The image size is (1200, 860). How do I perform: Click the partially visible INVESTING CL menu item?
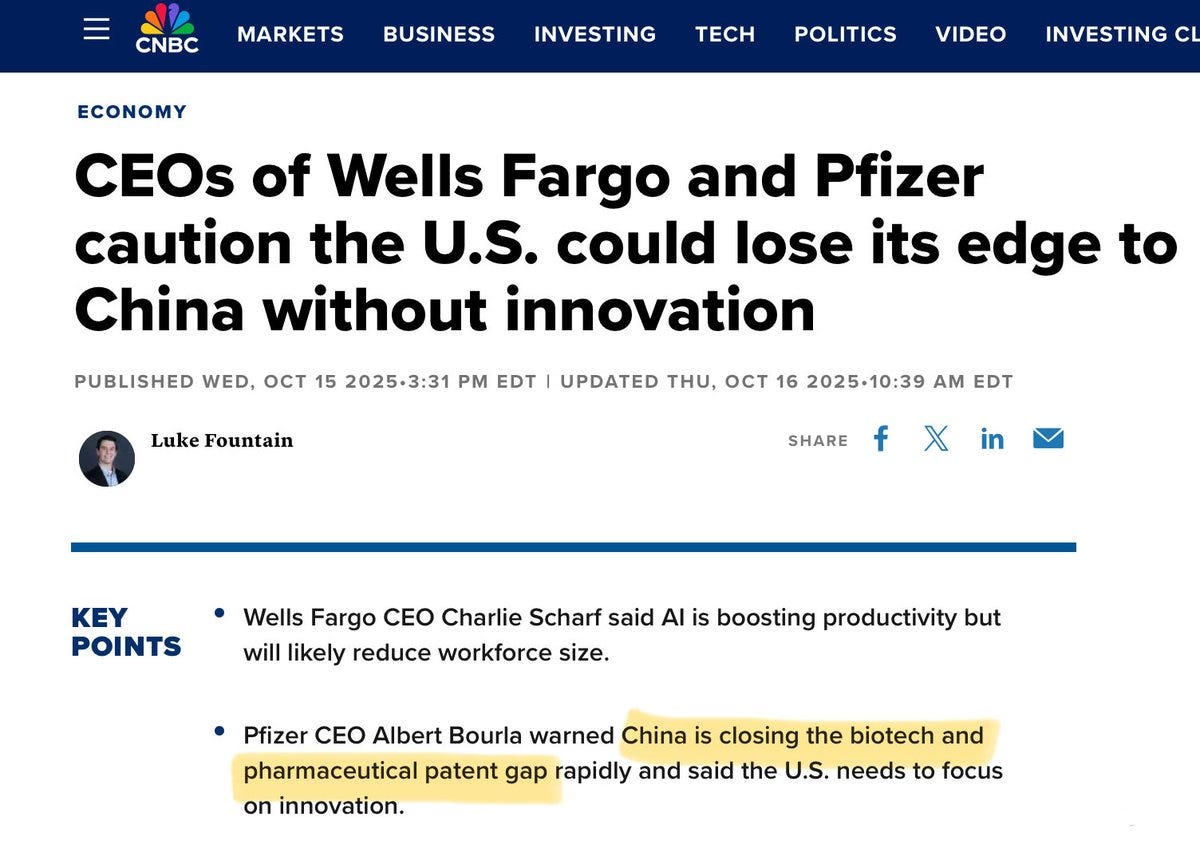click(x=1120, y=34)
